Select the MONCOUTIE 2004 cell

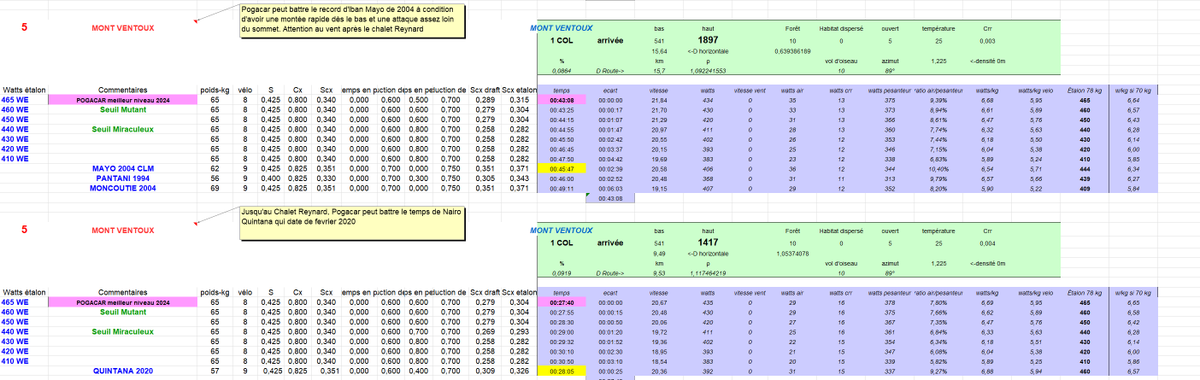tap(122, 187)
